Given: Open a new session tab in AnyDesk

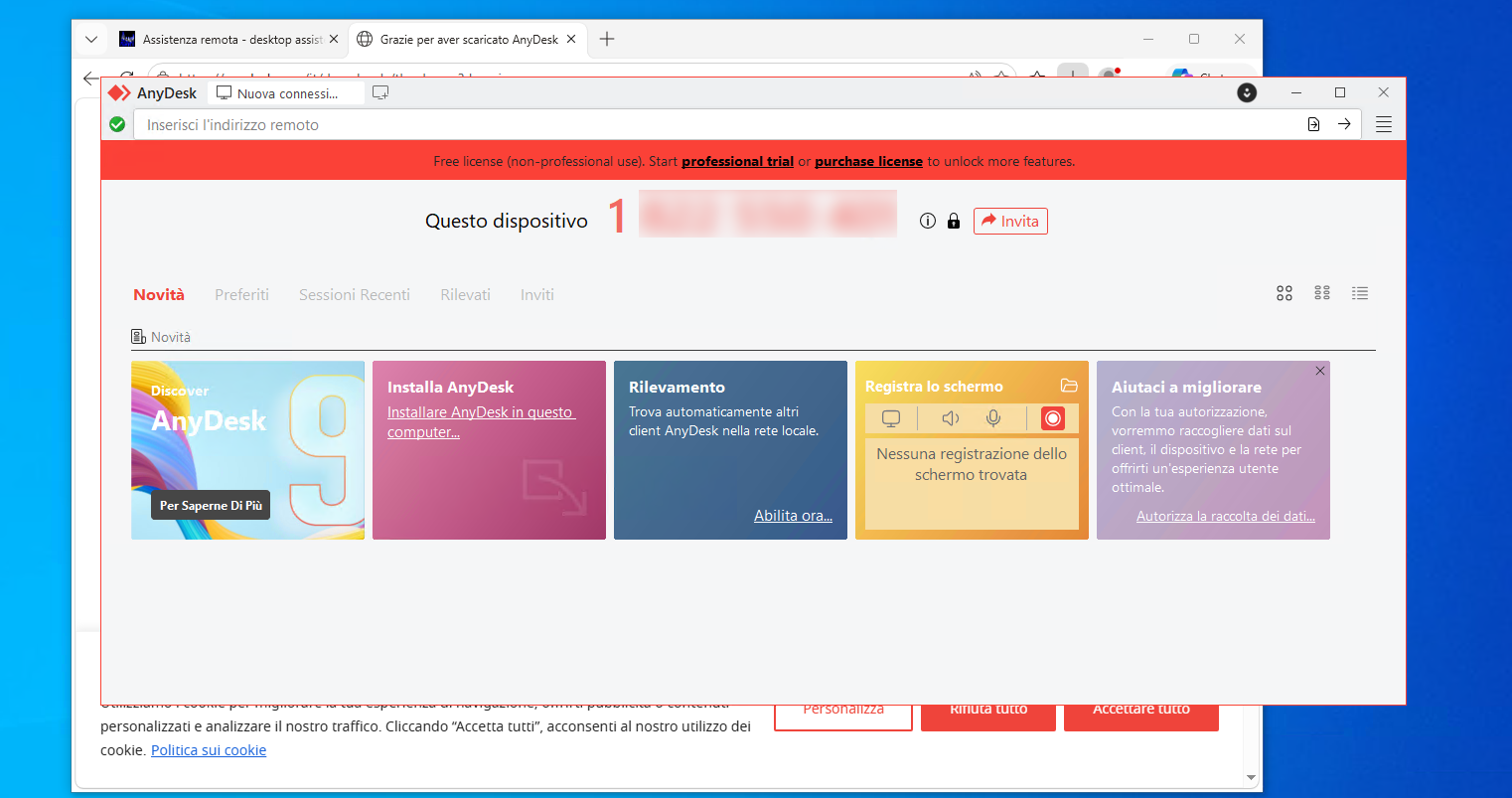Looking at the screenshot, I should tap(380, 92).
